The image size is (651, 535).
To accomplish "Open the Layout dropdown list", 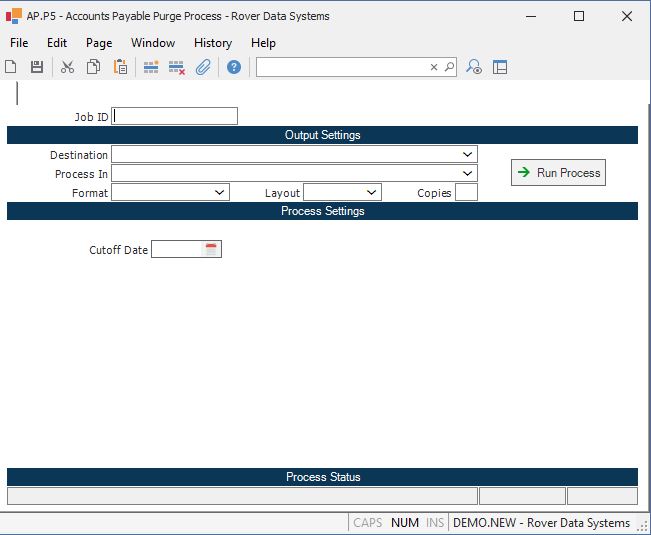I will click(x=371, y=192).
